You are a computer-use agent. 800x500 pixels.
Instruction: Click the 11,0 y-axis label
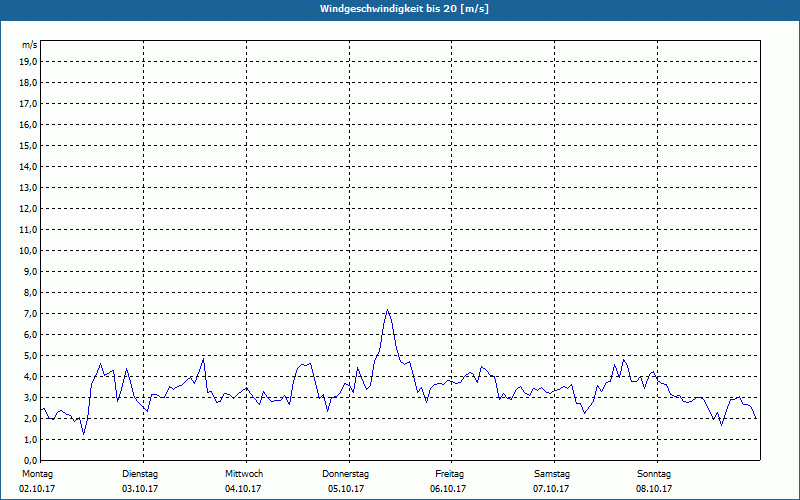click(29, 230)
